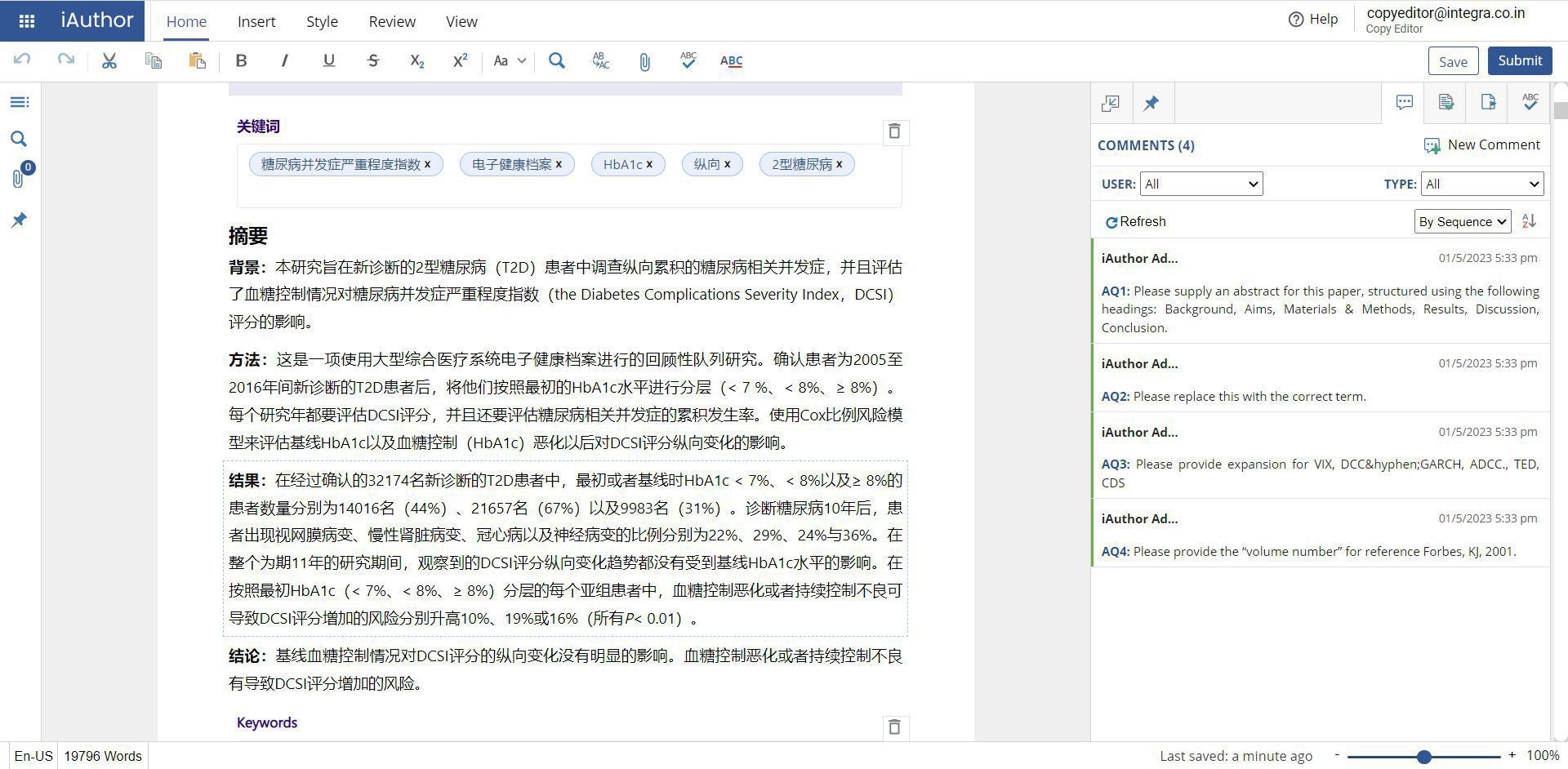Pin the right comments panel
The width and height of the screenshot is (1568, 769).
(1151, 103)
